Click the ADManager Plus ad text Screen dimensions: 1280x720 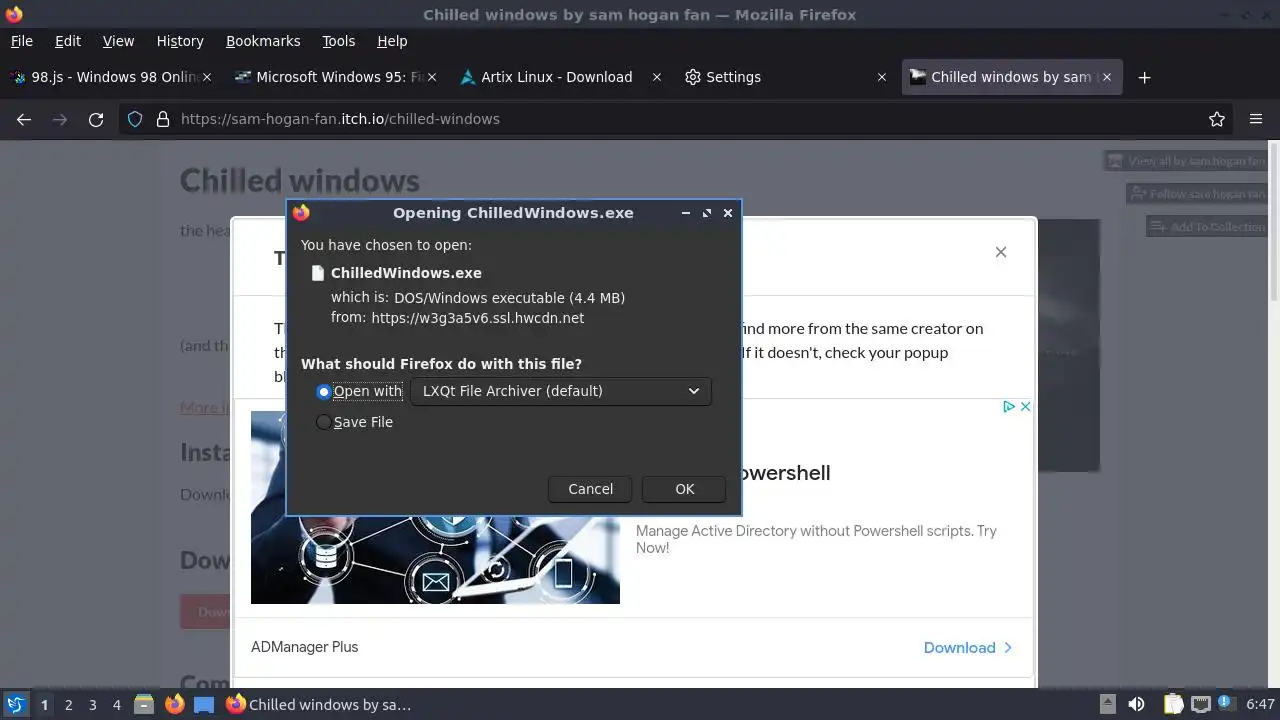tap(304, 647)
